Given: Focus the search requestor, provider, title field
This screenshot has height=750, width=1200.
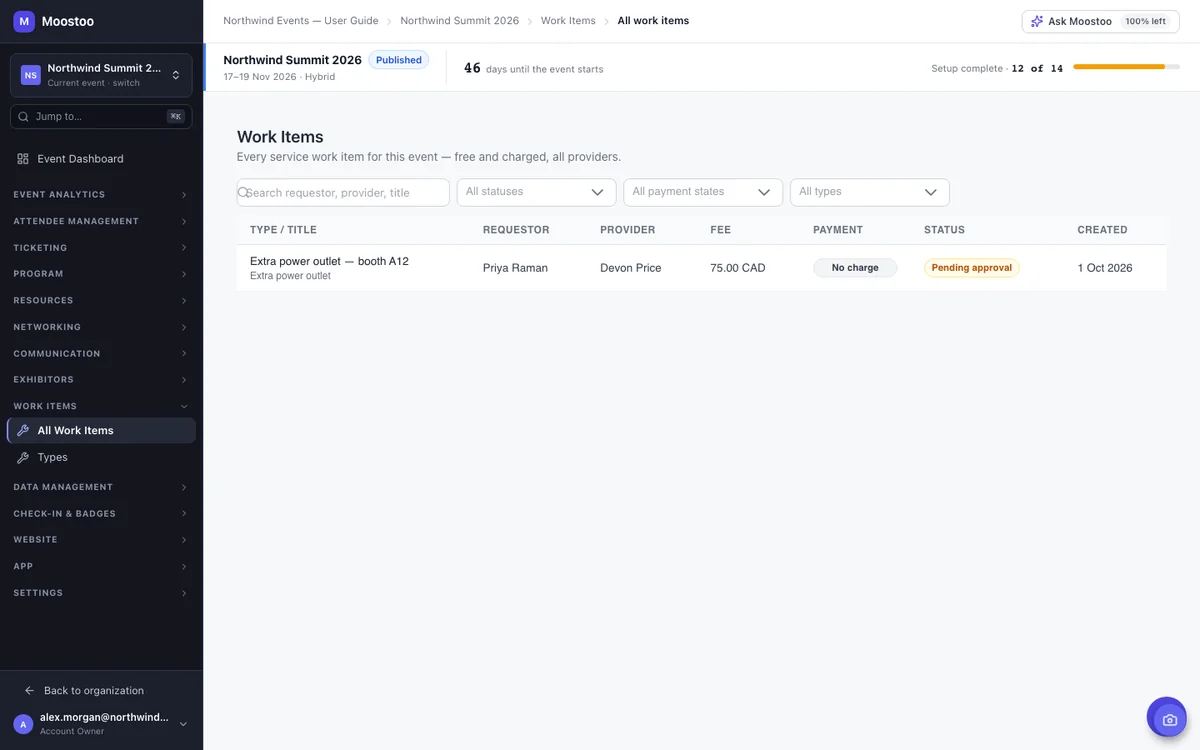Looking at the screenshot, I should (x=343, y=192).
